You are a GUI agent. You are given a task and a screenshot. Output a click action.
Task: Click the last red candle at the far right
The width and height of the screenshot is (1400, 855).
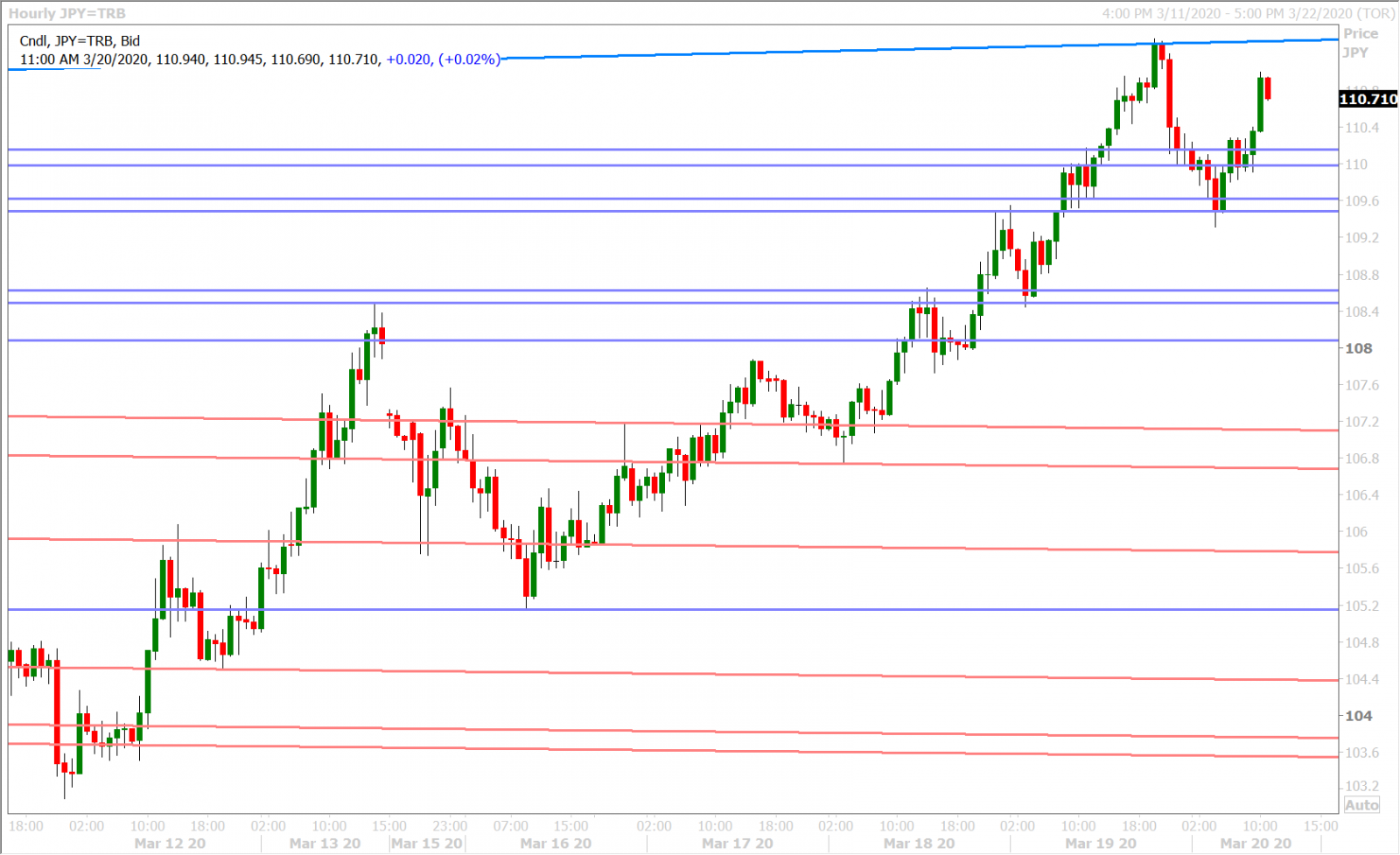tap(1268, 88)
